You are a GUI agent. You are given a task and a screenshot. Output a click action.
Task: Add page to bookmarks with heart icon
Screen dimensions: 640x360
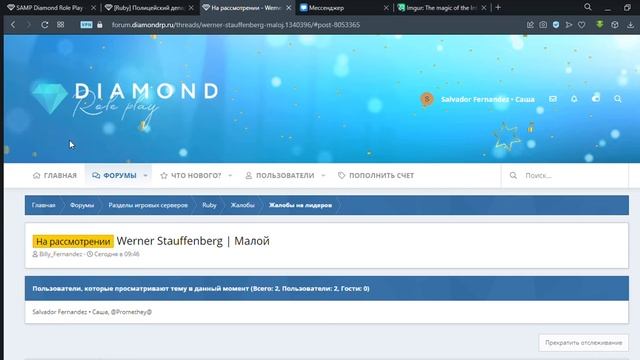[582, 25]
